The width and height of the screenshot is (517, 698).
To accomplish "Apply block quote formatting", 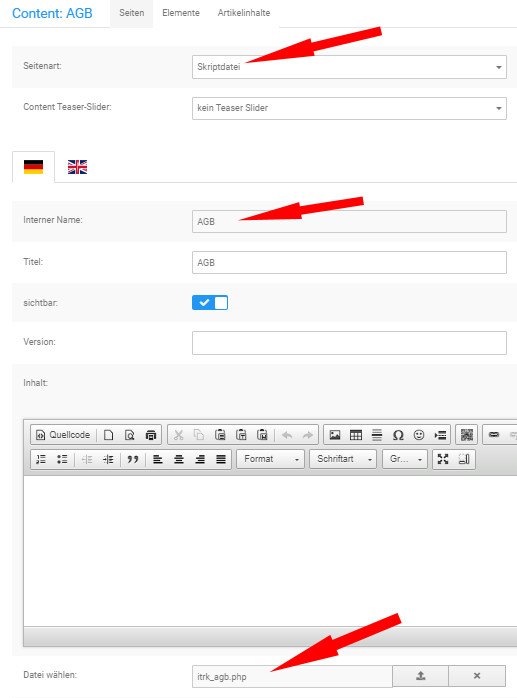I will point(133,459).
